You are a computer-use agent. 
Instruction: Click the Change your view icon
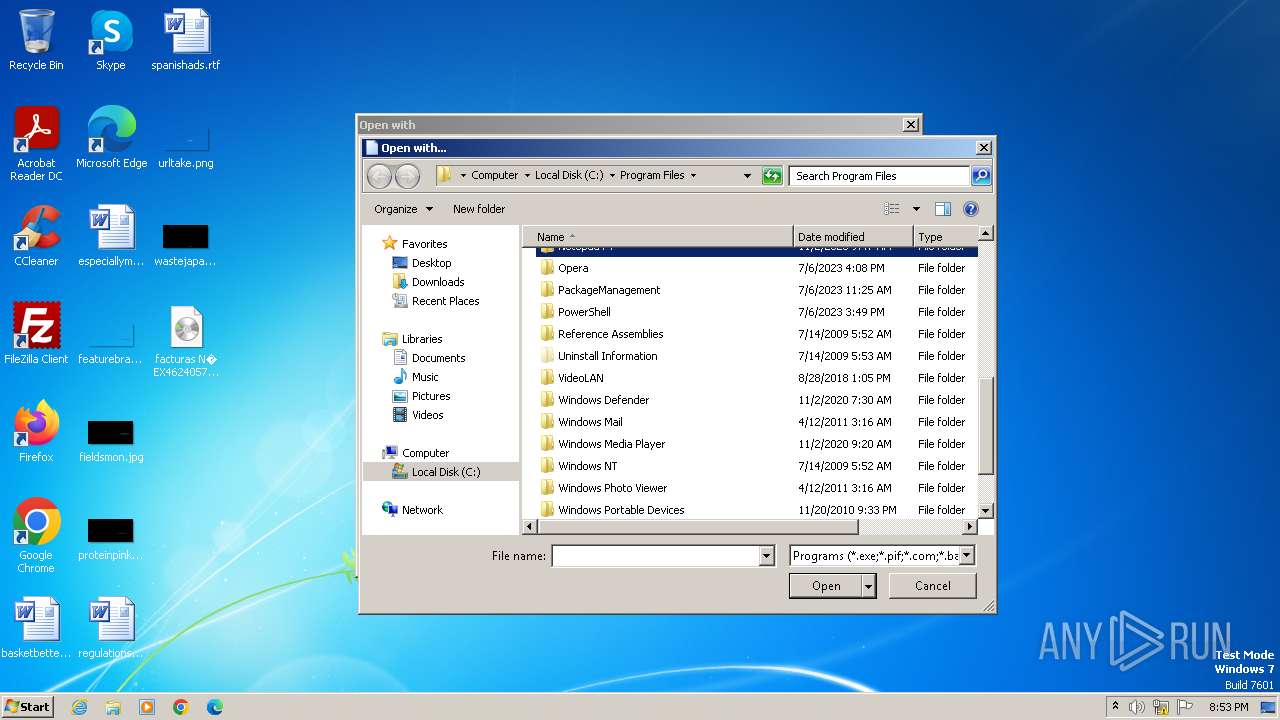(892, 209)
